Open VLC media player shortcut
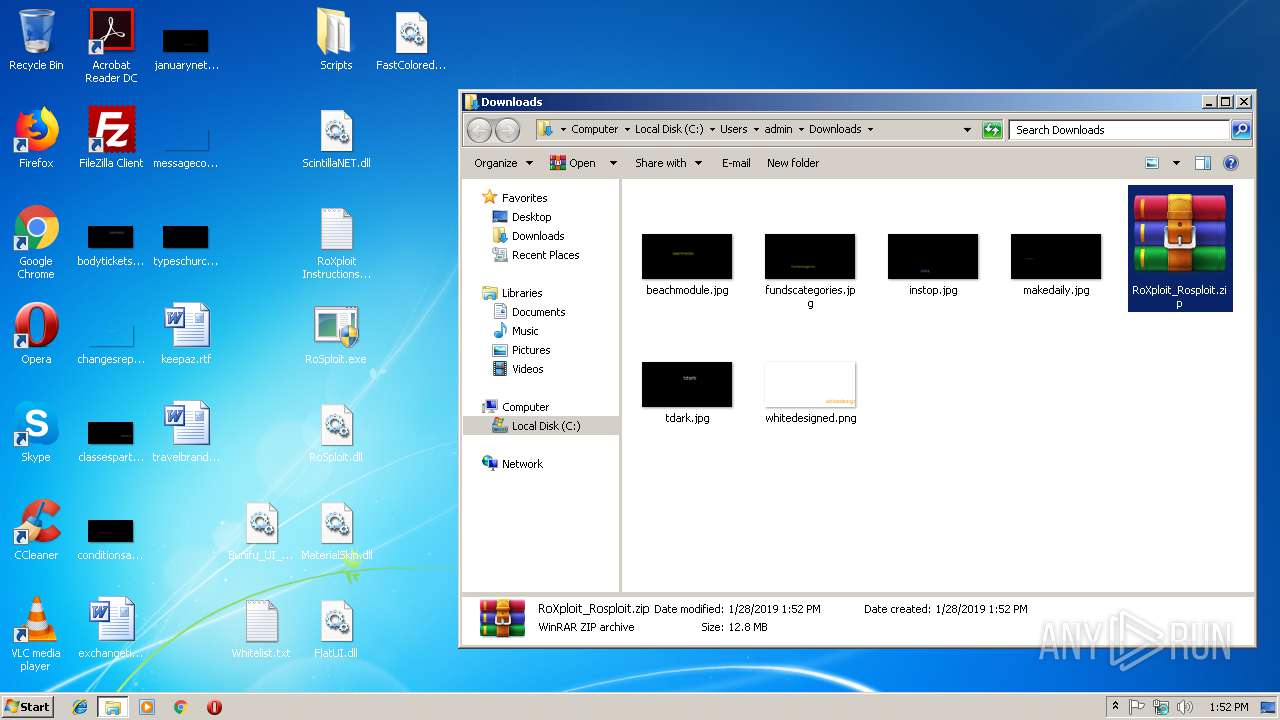Screen dimensions: 1280x720 click(36, 634)
